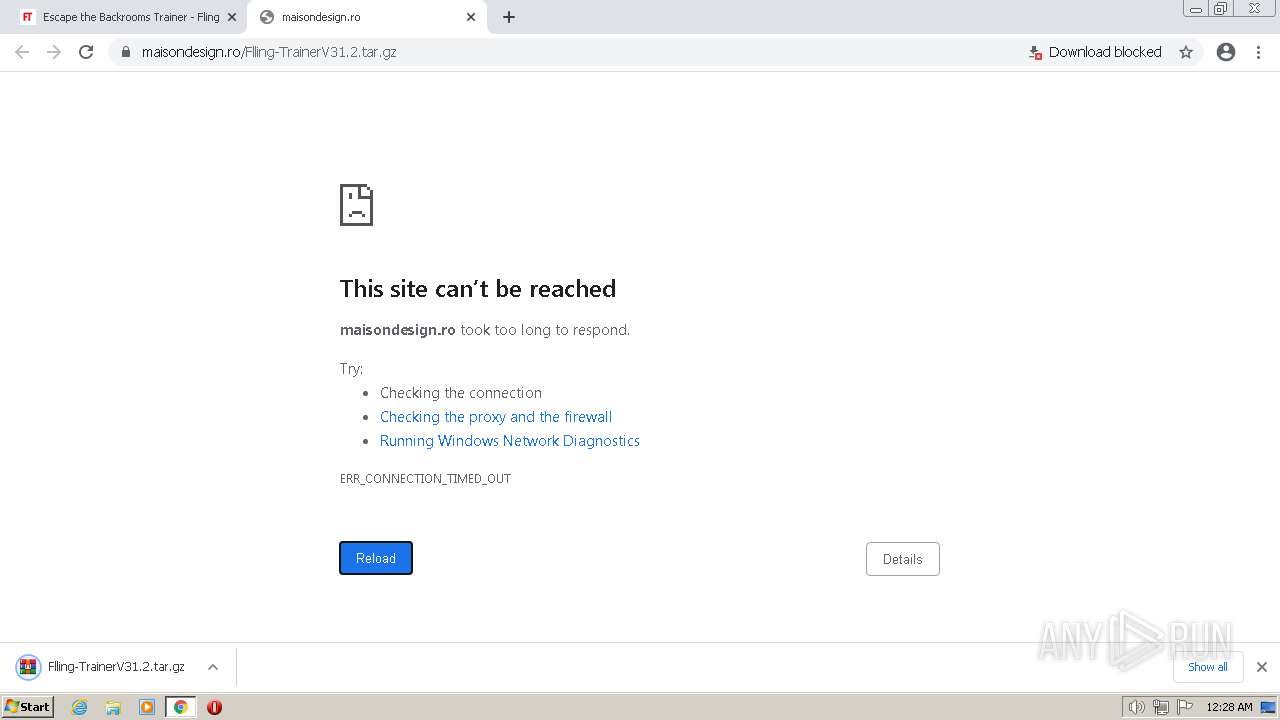Click the sad page error icon
1280x720 pixels.
click(356, 205)
